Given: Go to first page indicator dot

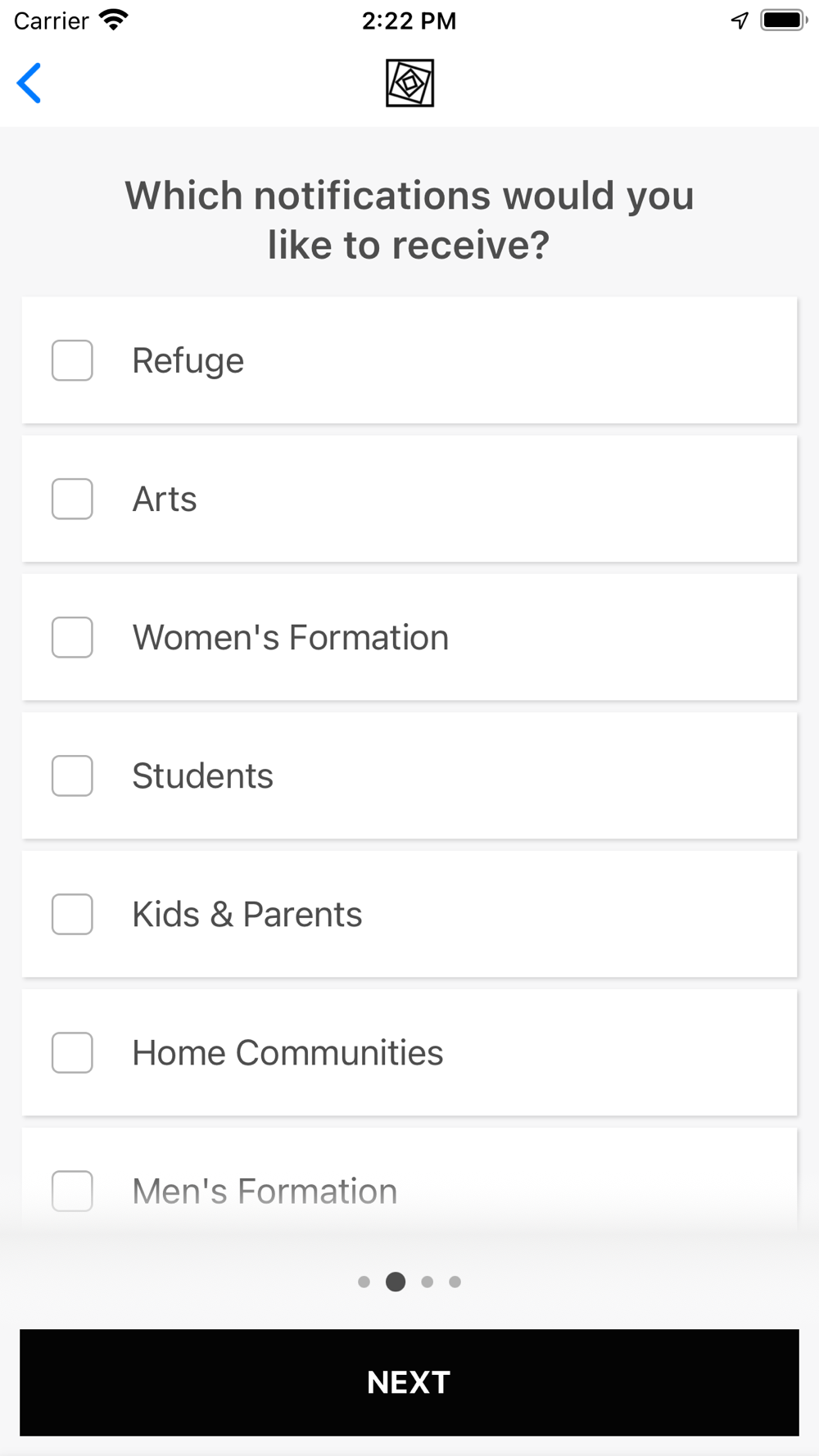Looking at the screenshot, I should pyautogui.click(x=364, y=1282).
